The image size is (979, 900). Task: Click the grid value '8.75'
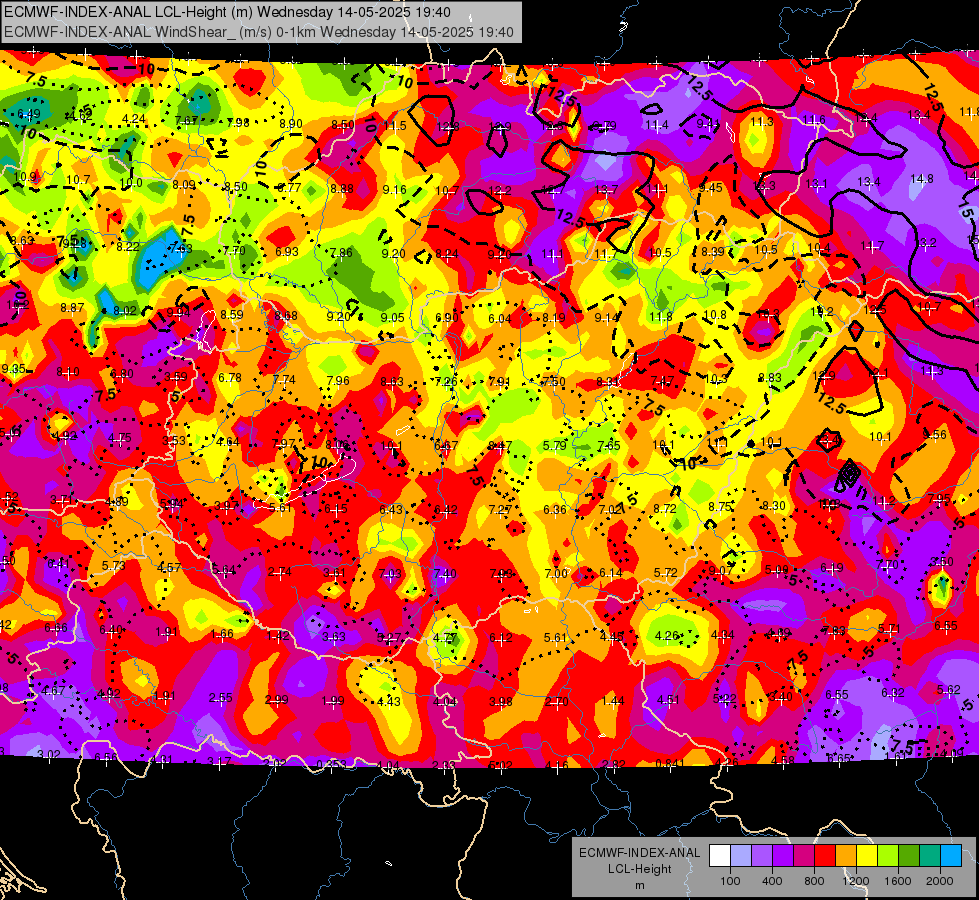(x=720, y=507)
